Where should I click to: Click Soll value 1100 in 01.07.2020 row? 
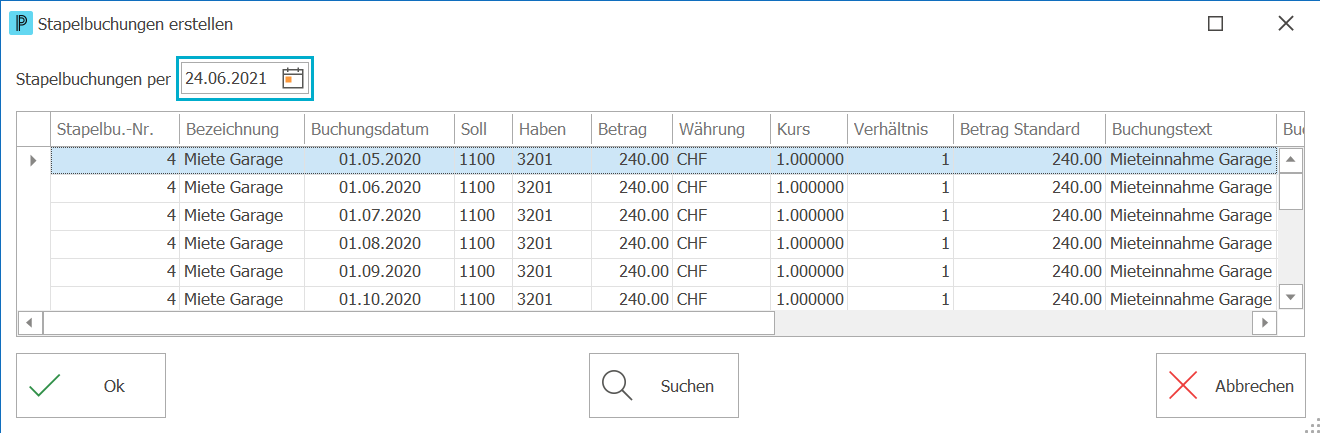477,216
